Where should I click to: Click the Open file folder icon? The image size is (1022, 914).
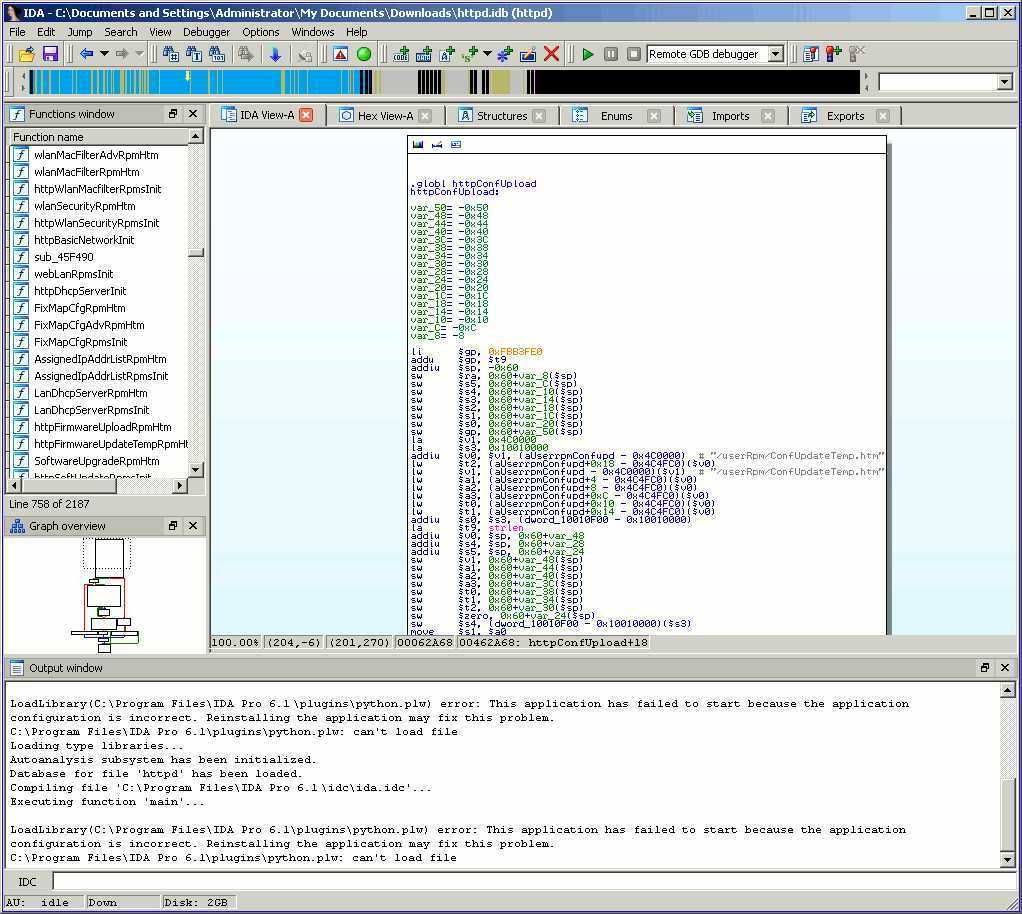click(x=27, y=54)
